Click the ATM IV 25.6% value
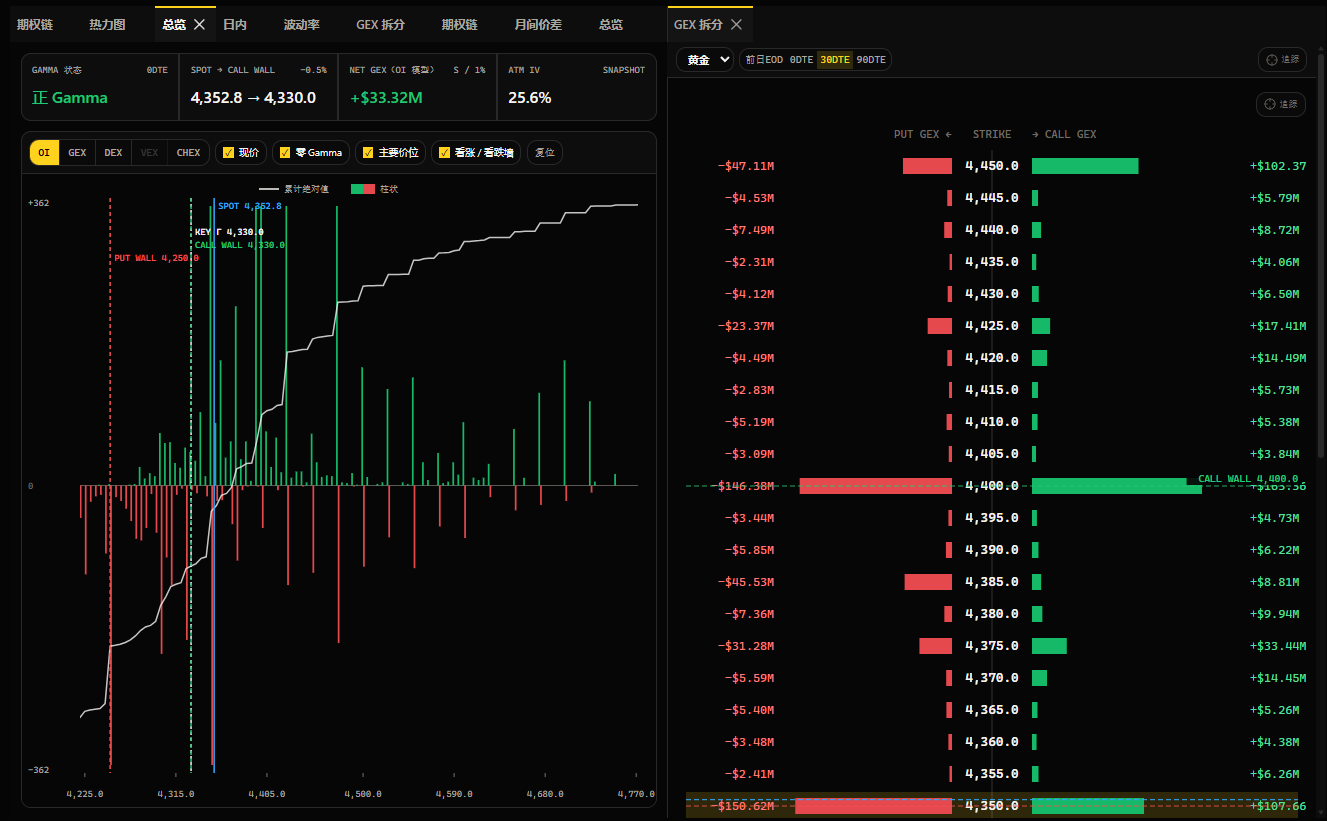 pos(530,98)
